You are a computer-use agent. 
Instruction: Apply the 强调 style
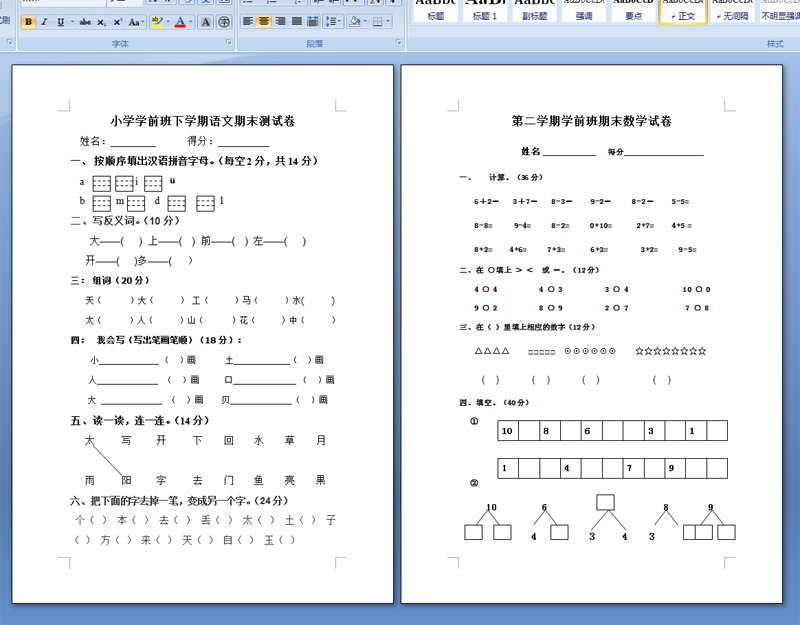click(x=584, y=11)
